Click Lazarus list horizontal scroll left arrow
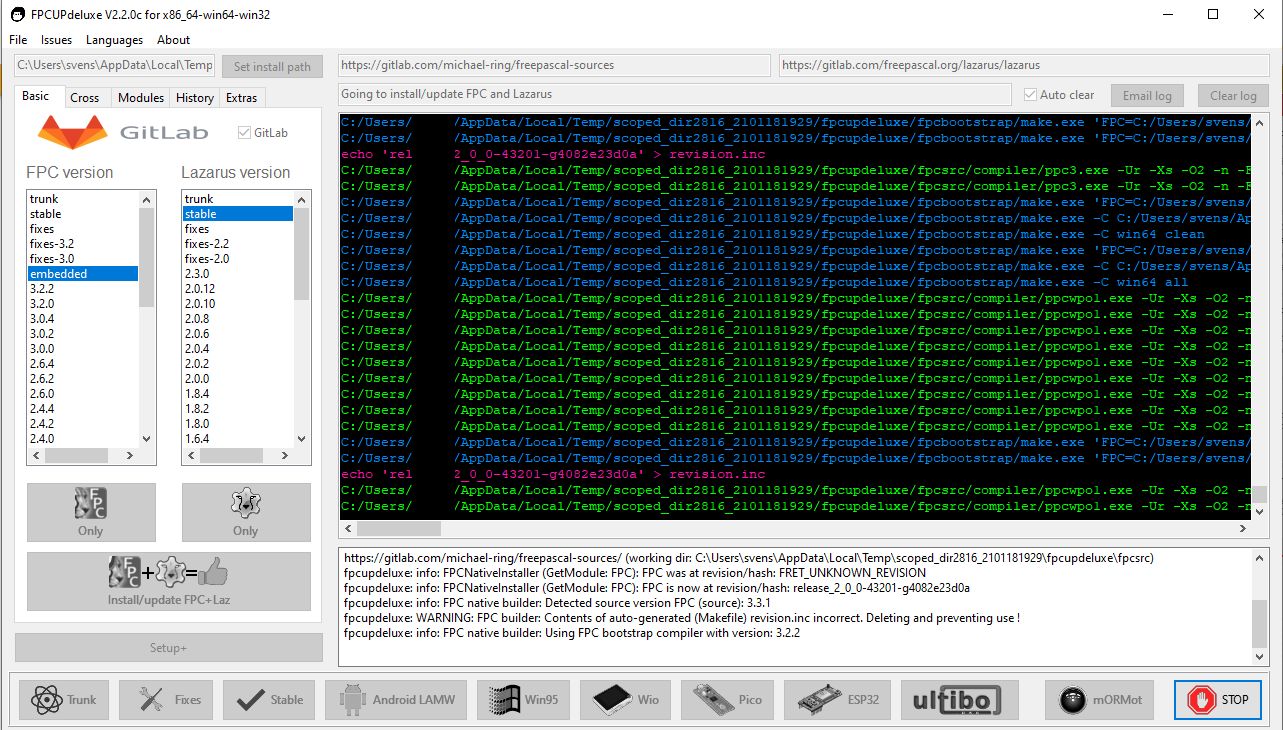The height and width of the screenshot is (730, 1283). pyautogui.click(x=191, y=456)
